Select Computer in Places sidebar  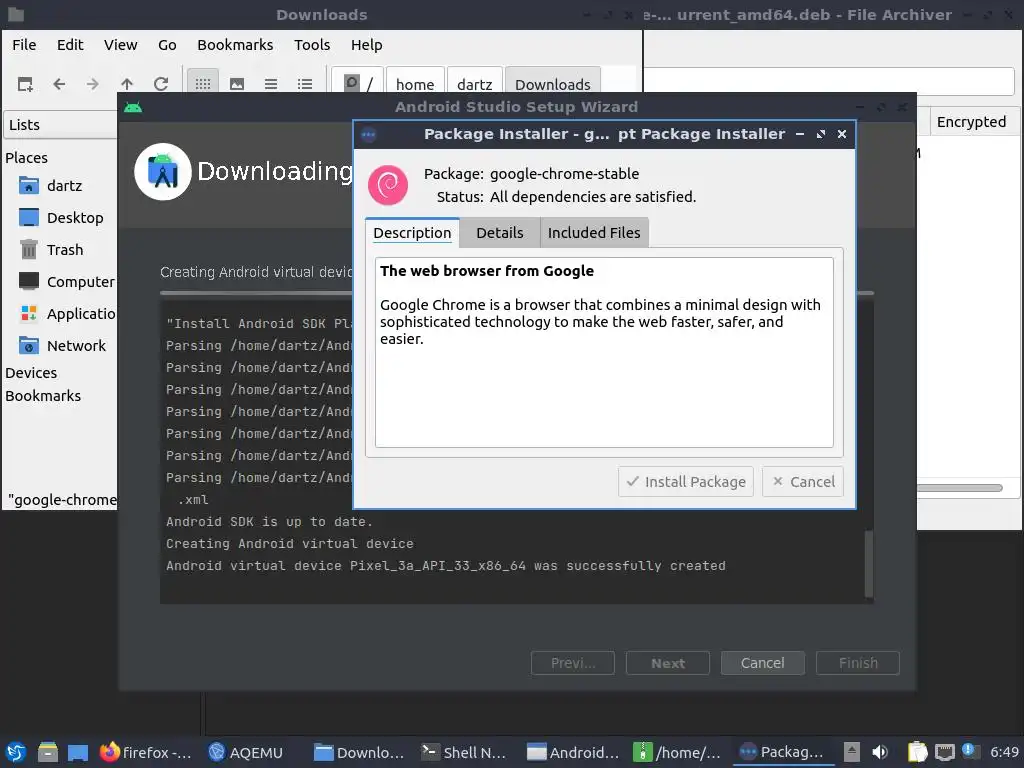point(67,282)
